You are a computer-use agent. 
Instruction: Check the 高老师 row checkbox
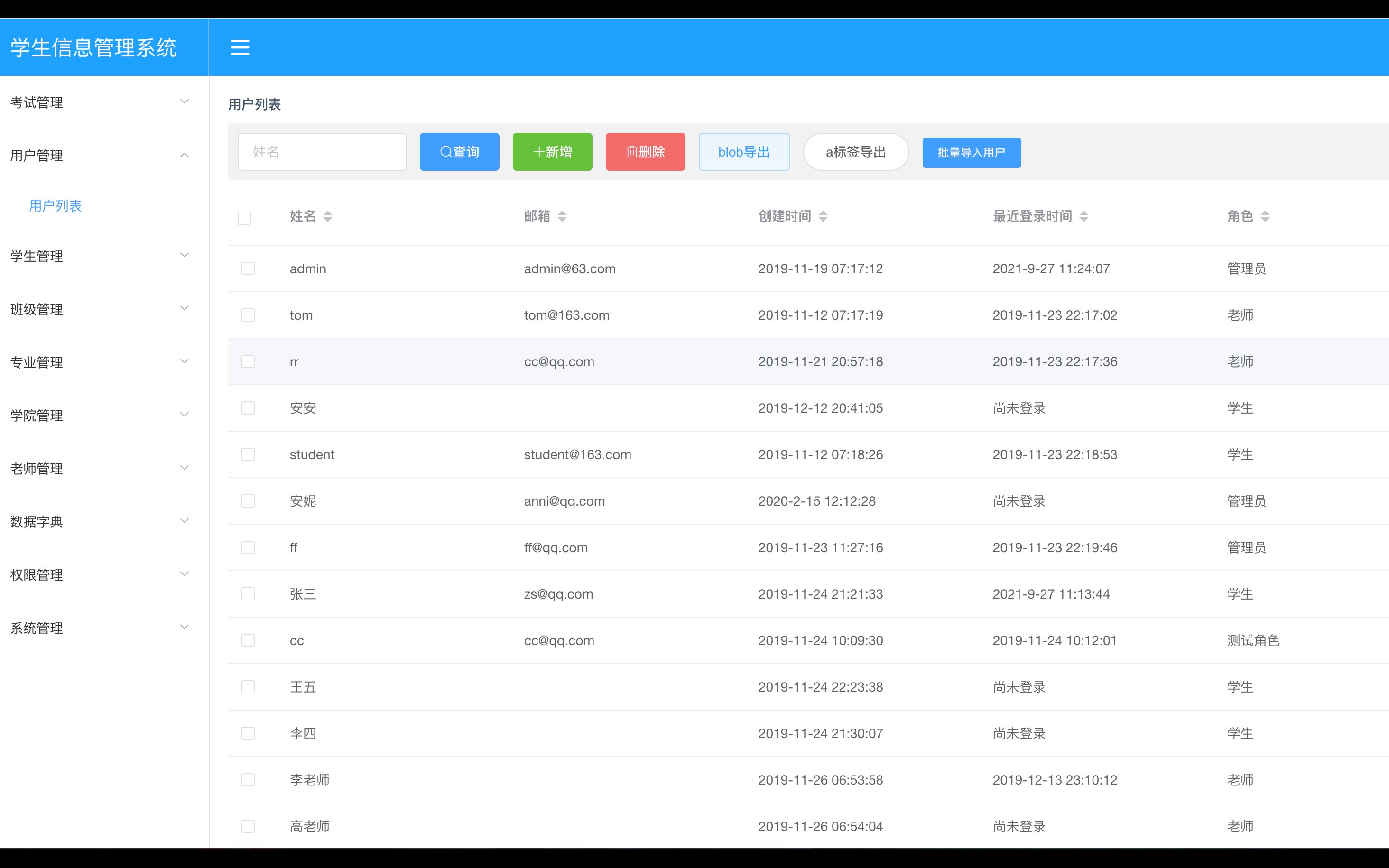click(x=248, y=827)
